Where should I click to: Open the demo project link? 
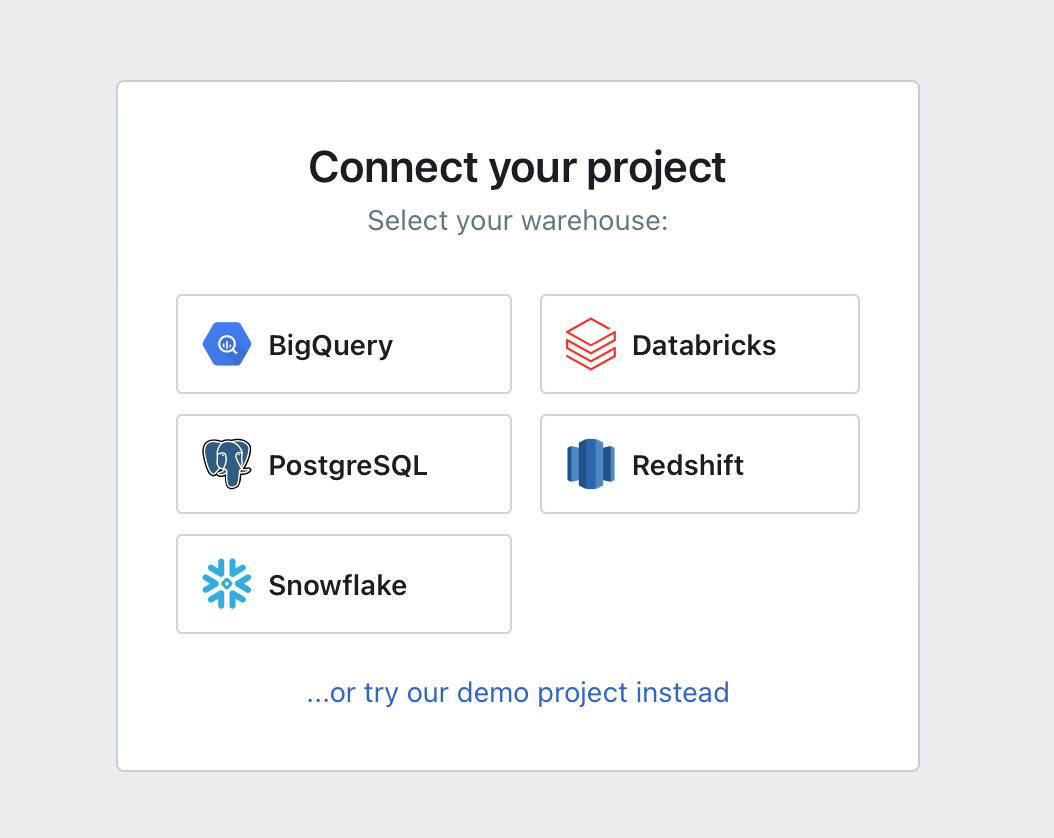(518, 692)
